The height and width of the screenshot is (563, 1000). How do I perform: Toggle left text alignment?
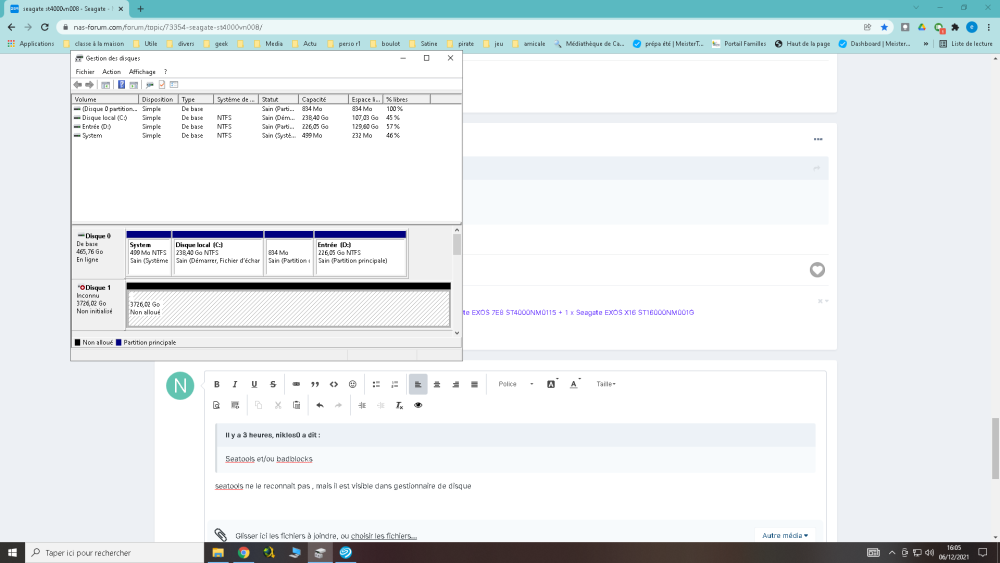tap(418, 384)
